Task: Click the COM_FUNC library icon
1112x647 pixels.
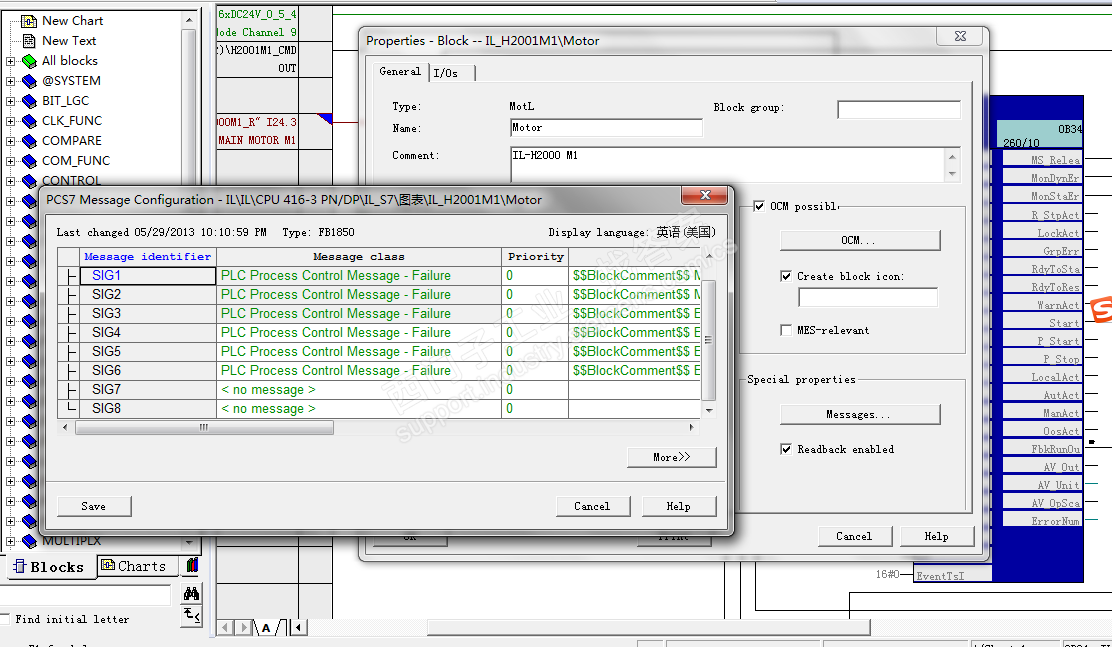Action: point(29,161)
